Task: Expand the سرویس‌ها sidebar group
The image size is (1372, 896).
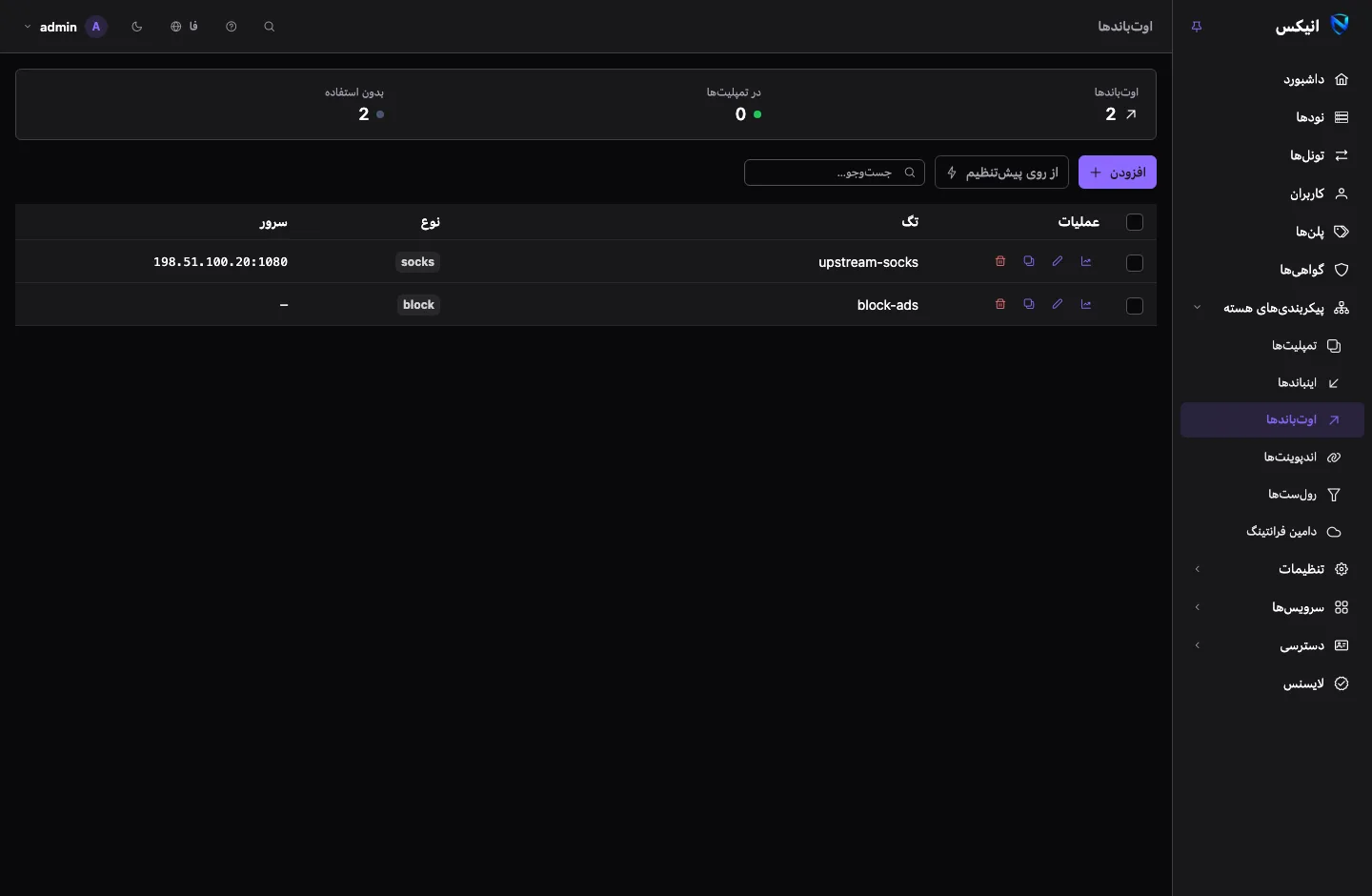Action: [x=1273, y=607]
